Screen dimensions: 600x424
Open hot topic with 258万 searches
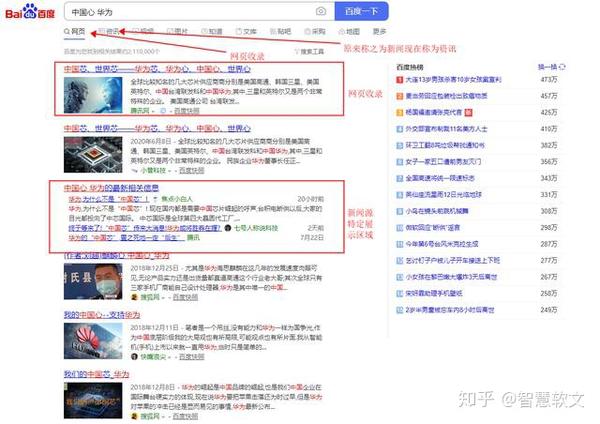pyautogui.click(x=434, y=294)
